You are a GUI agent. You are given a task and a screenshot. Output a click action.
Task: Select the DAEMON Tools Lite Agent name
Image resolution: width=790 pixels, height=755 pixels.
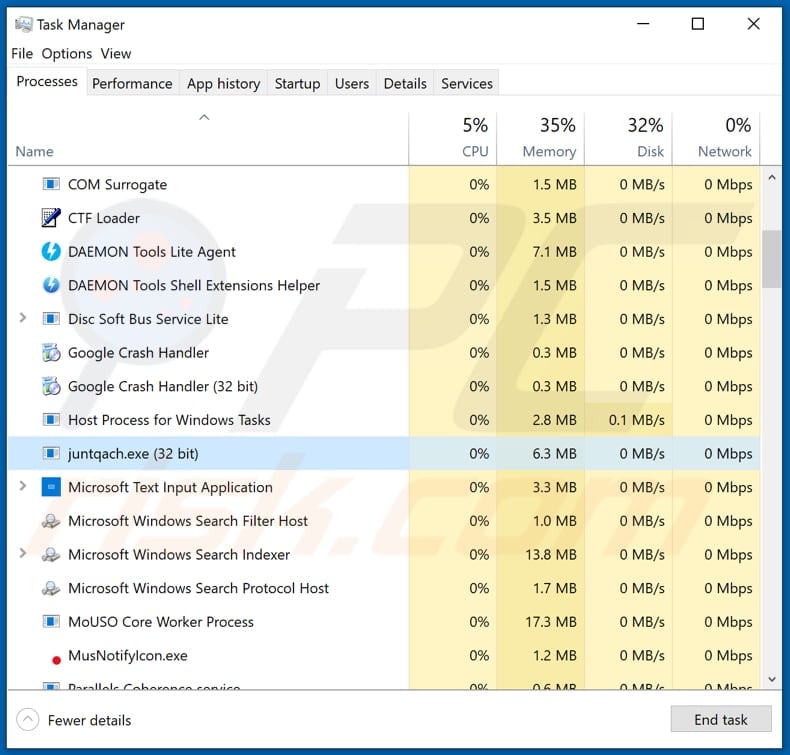click(x=152, y=252)
